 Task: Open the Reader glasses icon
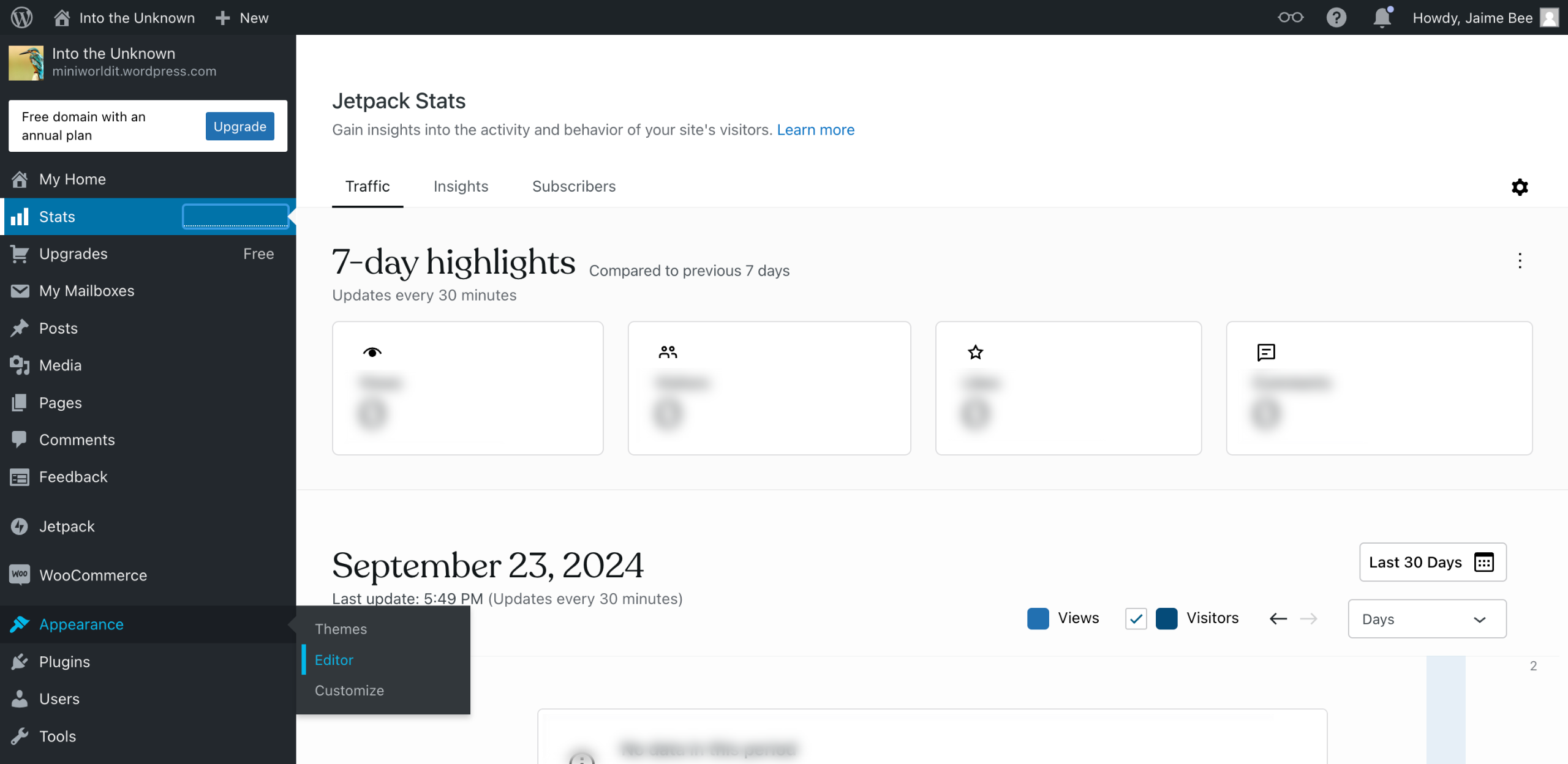1290,17
